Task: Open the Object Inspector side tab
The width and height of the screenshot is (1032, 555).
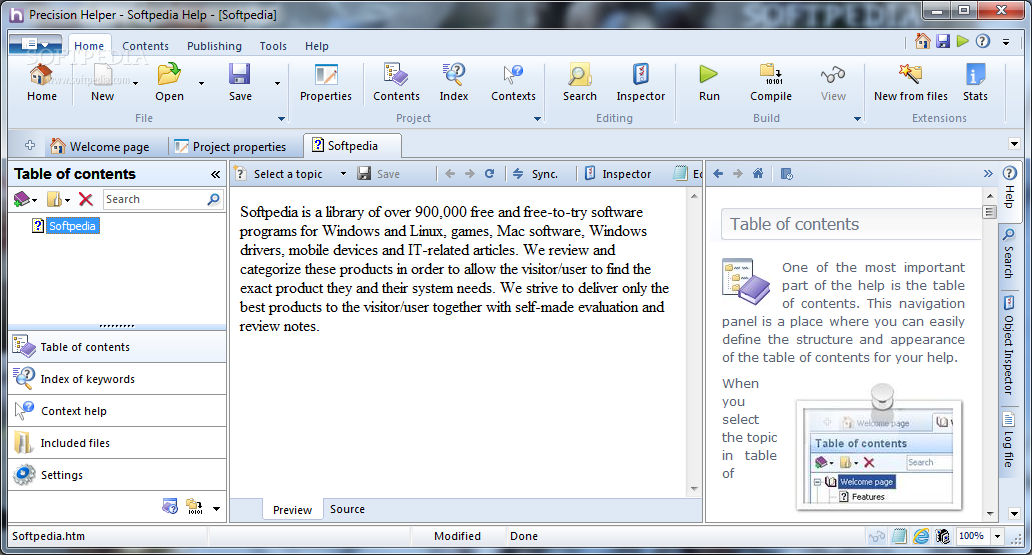Action: 1008,346
